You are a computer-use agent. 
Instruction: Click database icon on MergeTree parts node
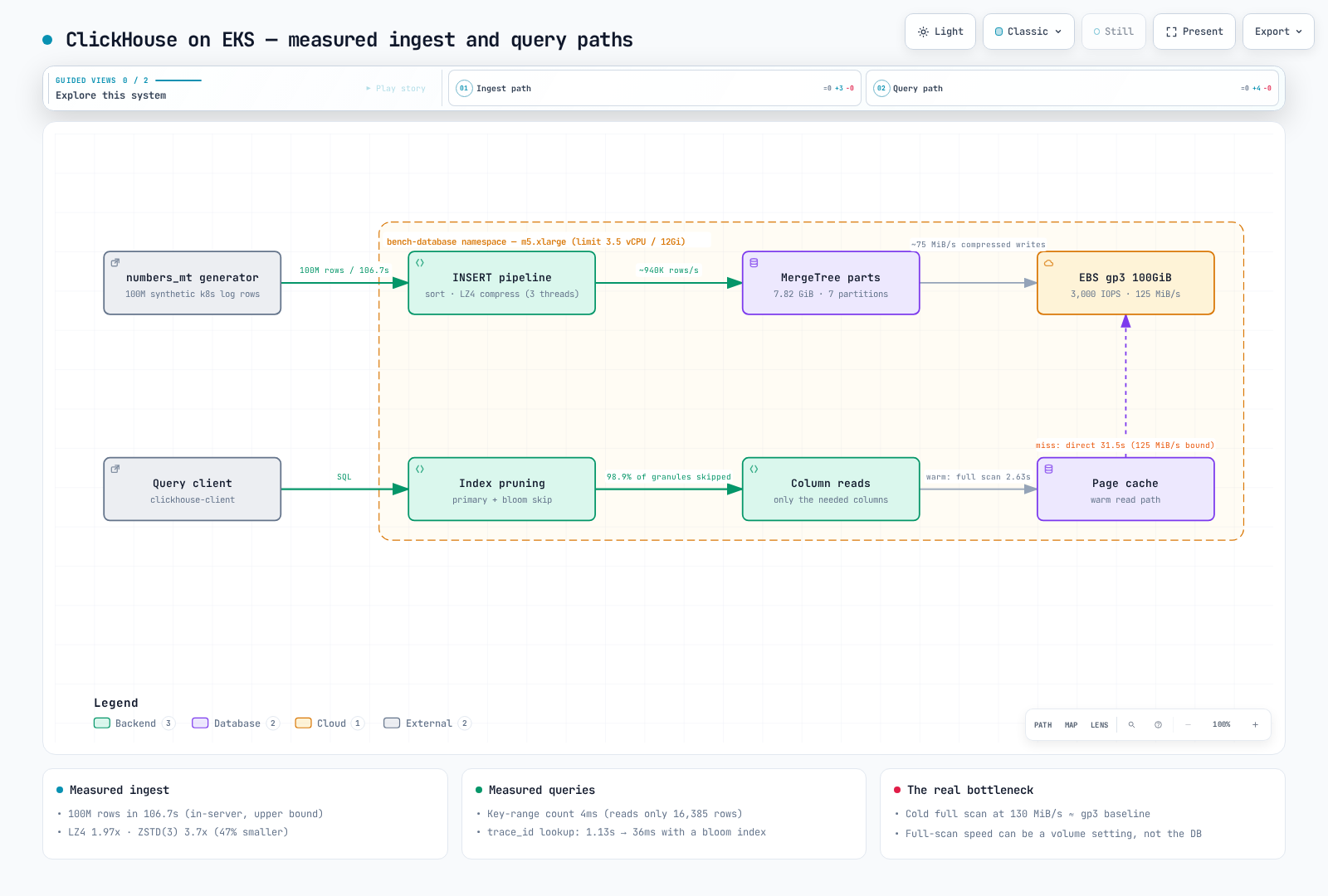point(754,262)
